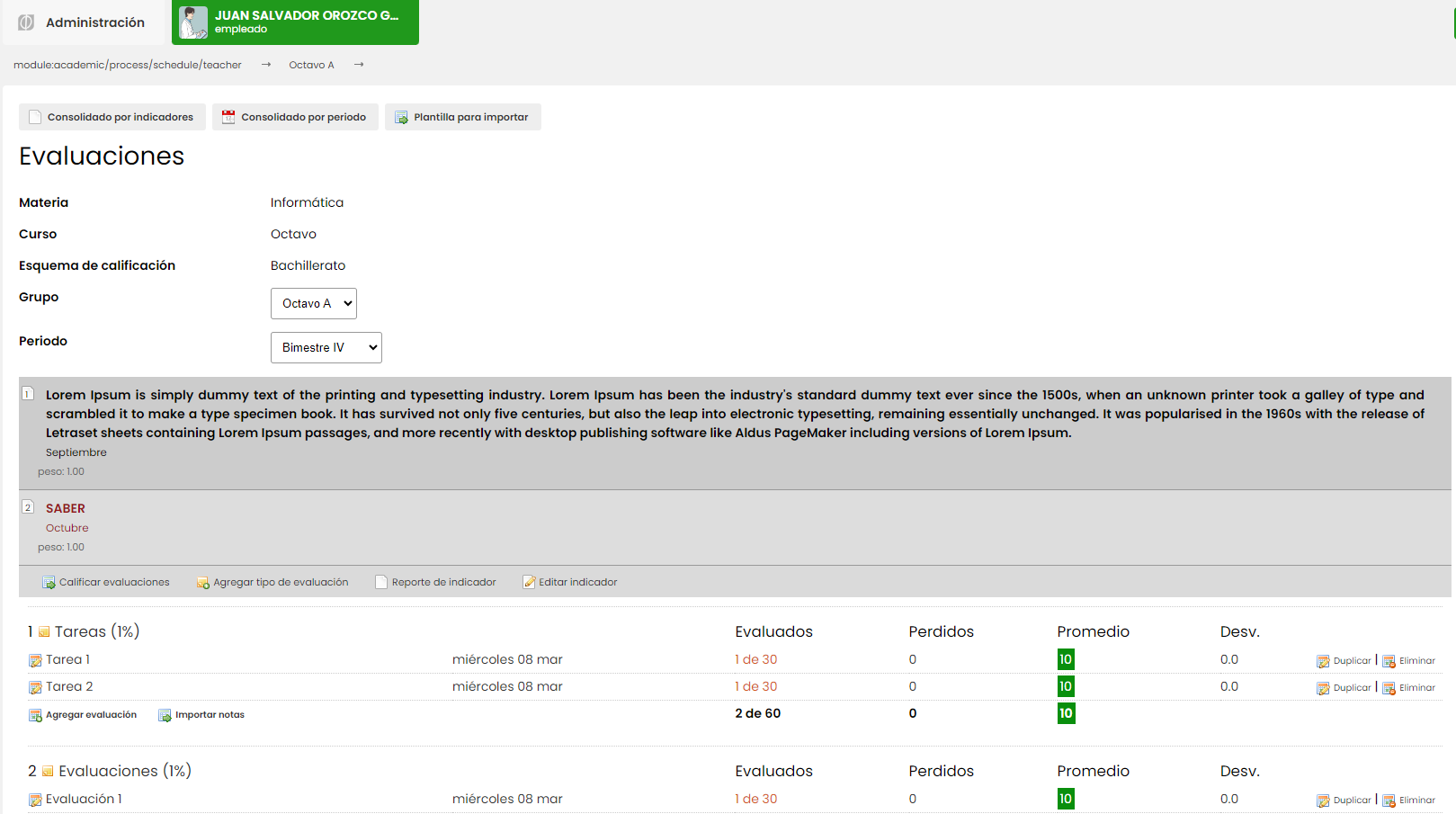Click the green 10 Tareas total average
This screenshot has height=814, width=1456.
point(1066,713)
